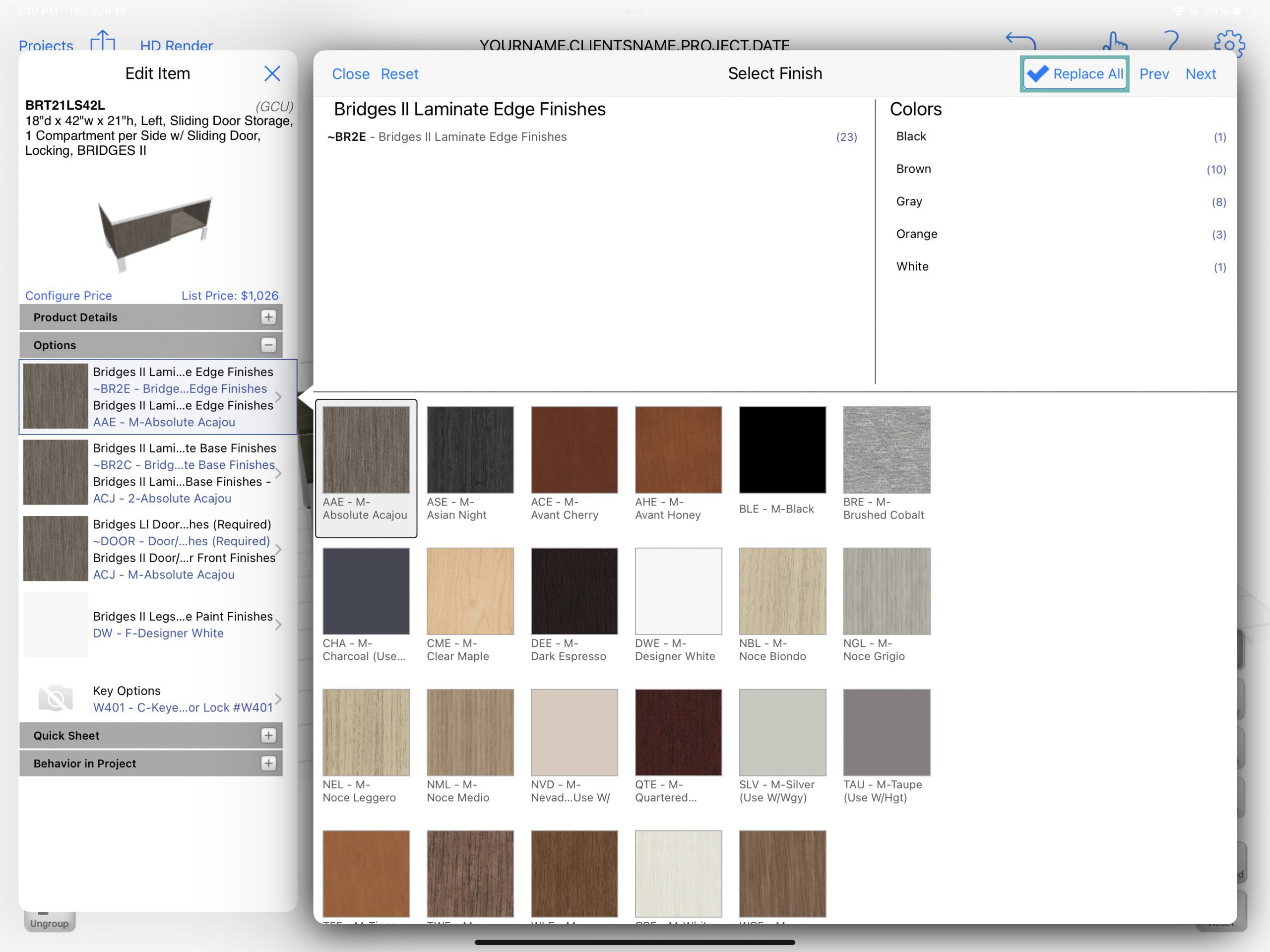Tap Door Front Finishes thumbnail in Options
Image resolution: width=1270 pixels, height=952 pixels.
tap(56, 548)
